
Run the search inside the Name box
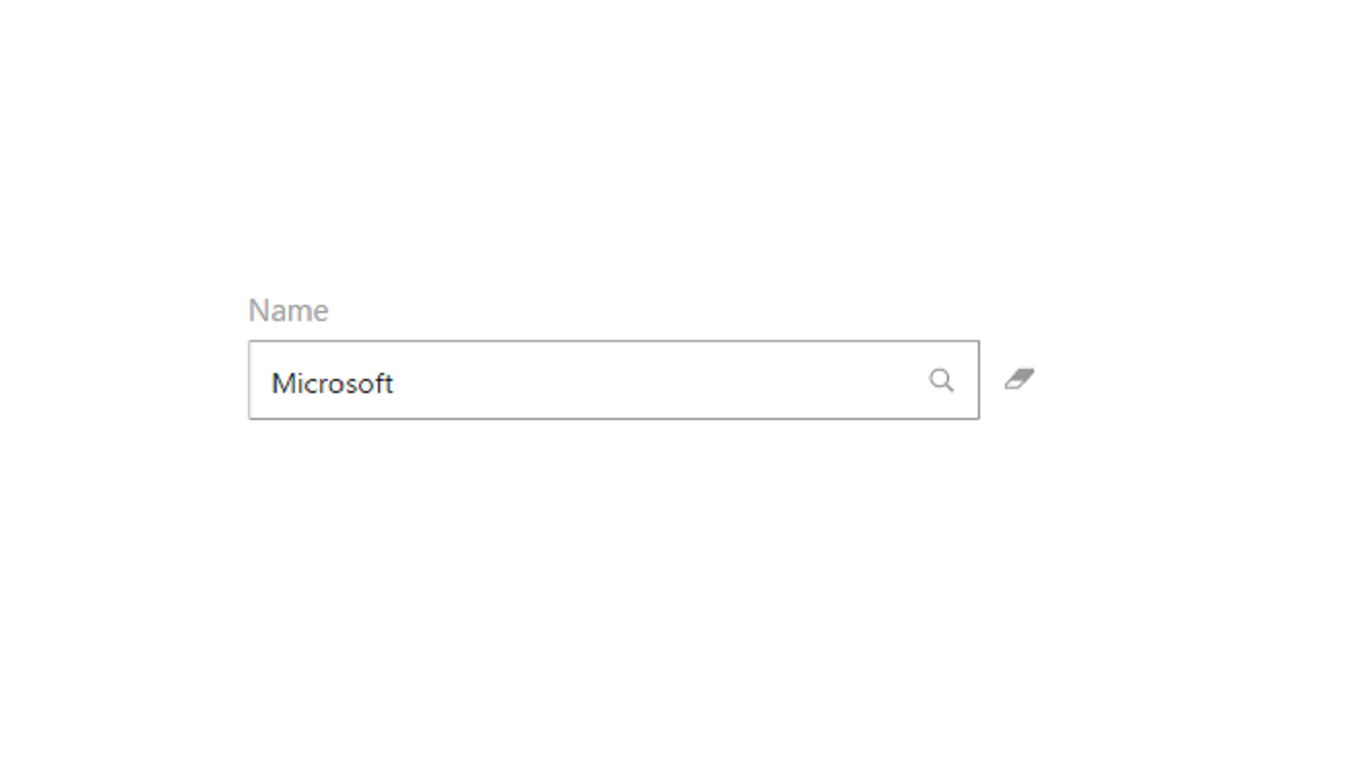point(941,380)
